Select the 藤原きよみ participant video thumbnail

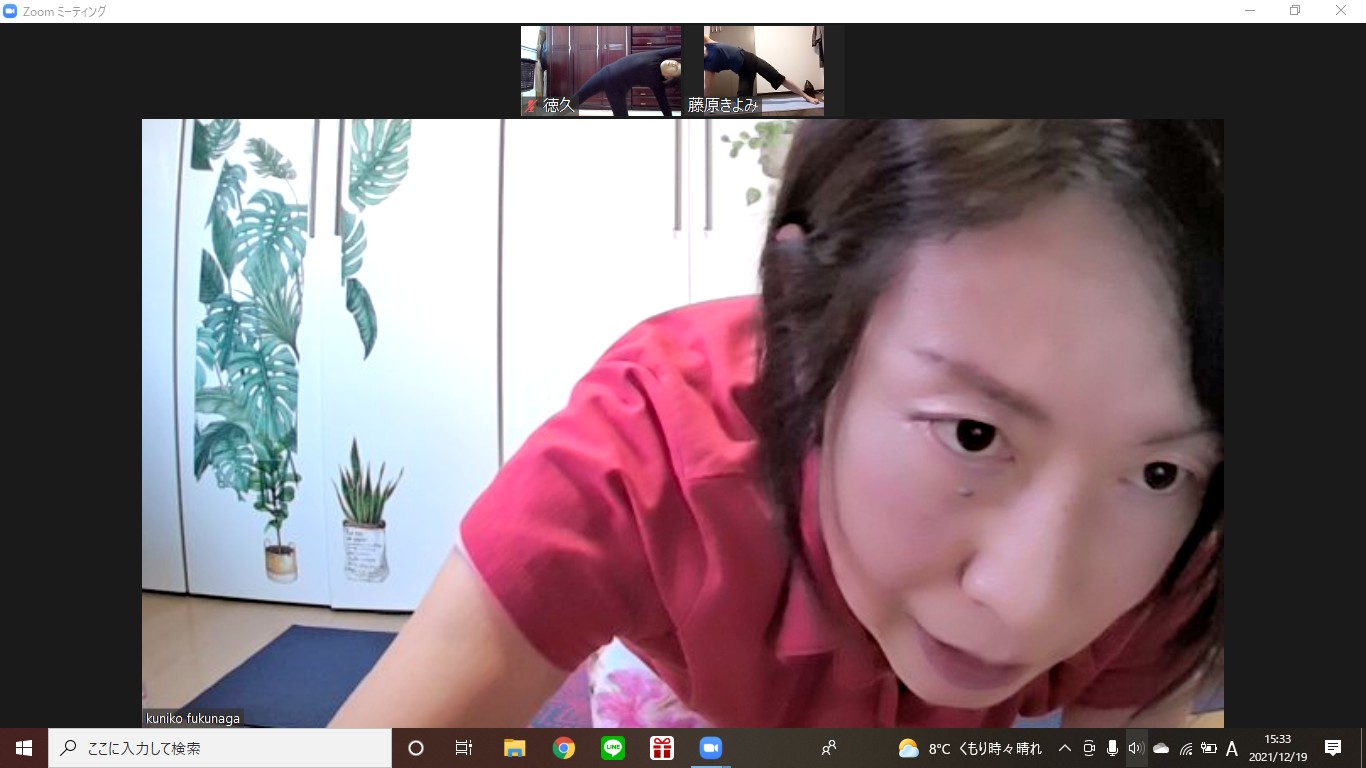[x=764, y=70]
